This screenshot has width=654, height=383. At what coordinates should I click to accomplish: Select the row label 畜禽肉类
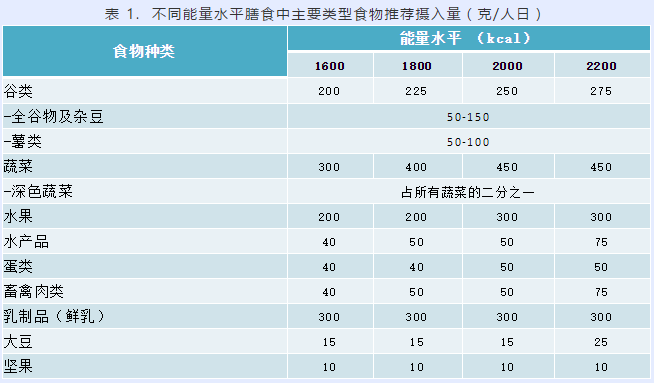34,291
